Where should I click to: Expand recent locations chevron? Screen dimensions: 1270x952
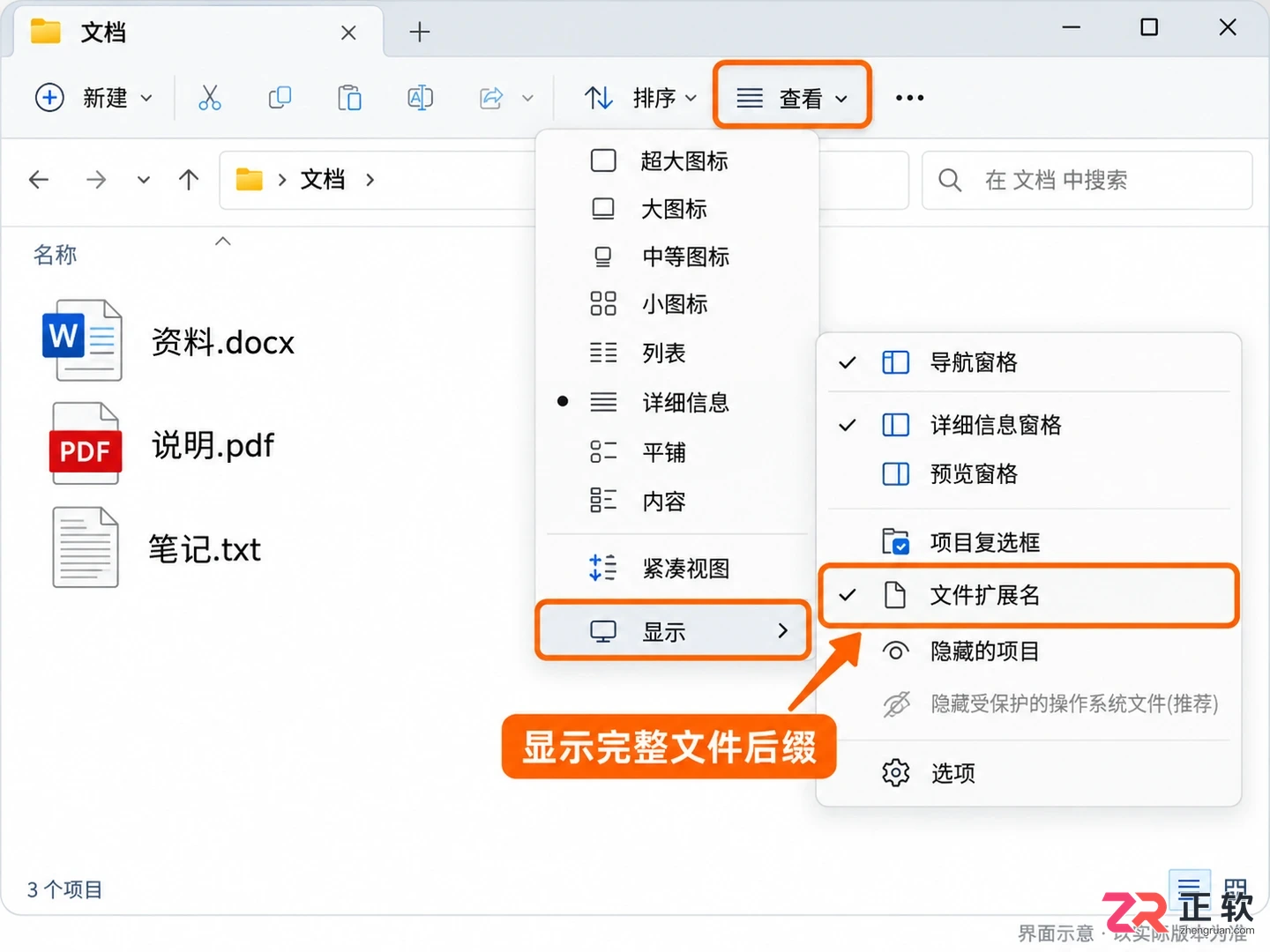coord(143,181)
